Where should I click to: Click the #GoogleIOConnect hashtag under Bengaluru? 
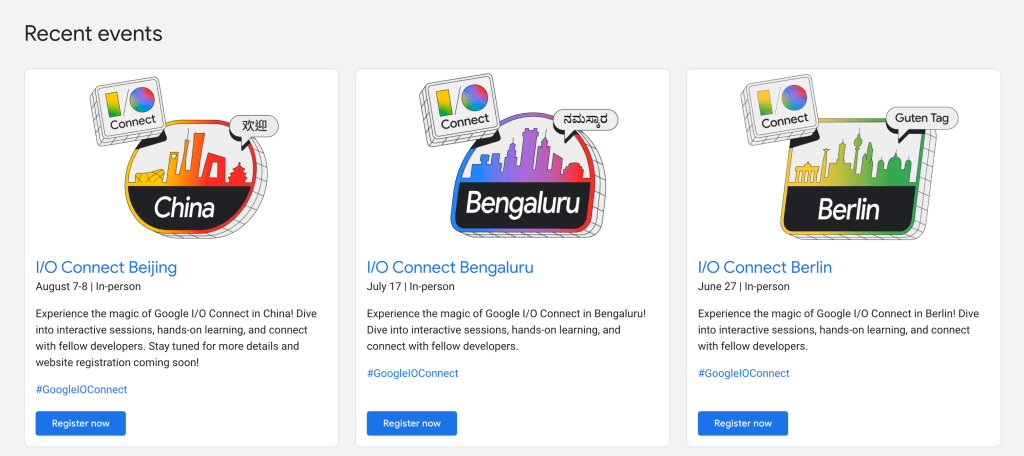412,373
